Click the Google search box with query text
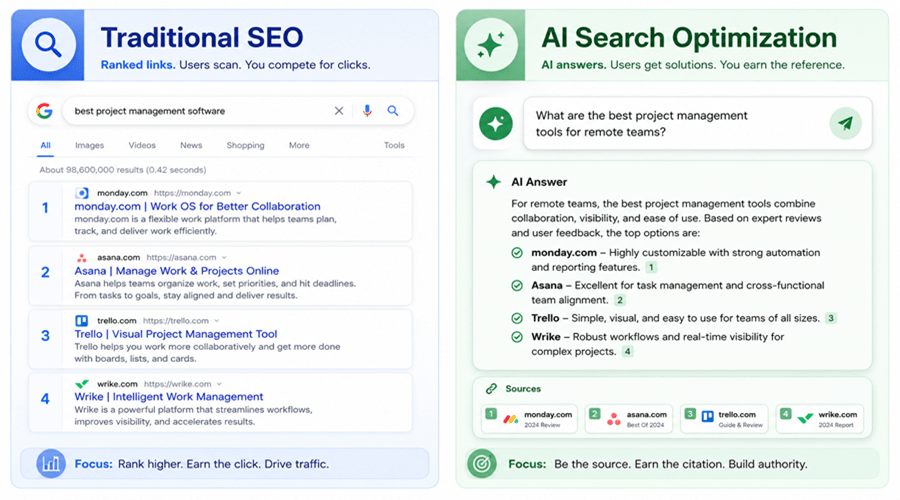 238,111
